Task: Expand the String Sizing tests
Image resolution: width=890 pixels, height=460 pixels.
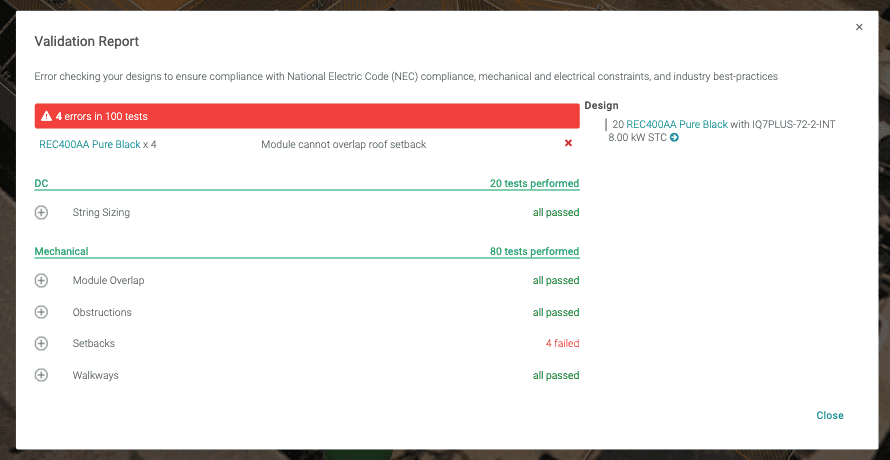Action: click(41, 212)
